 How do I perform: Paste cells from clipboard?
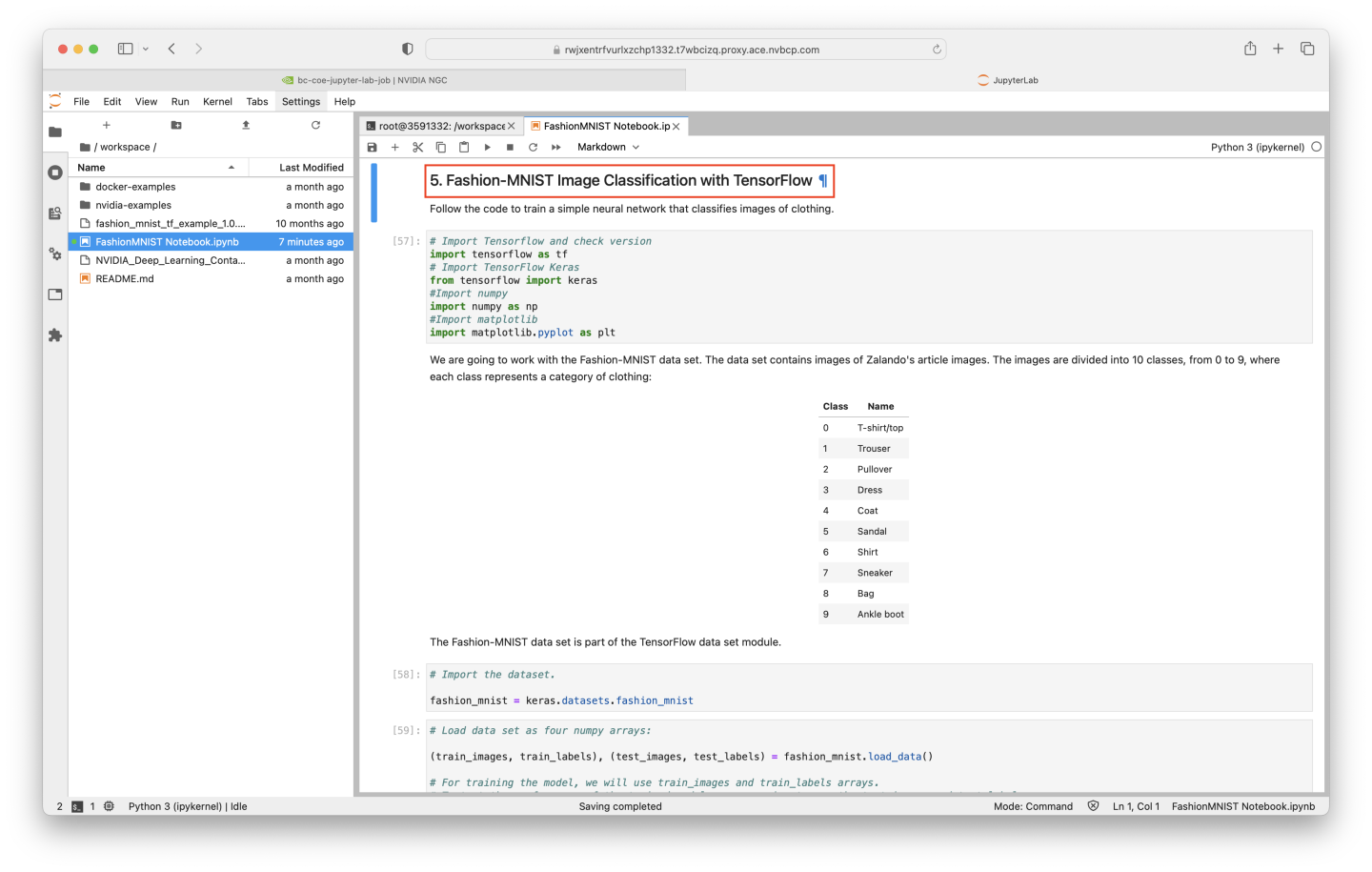click(x=464, y=147)
